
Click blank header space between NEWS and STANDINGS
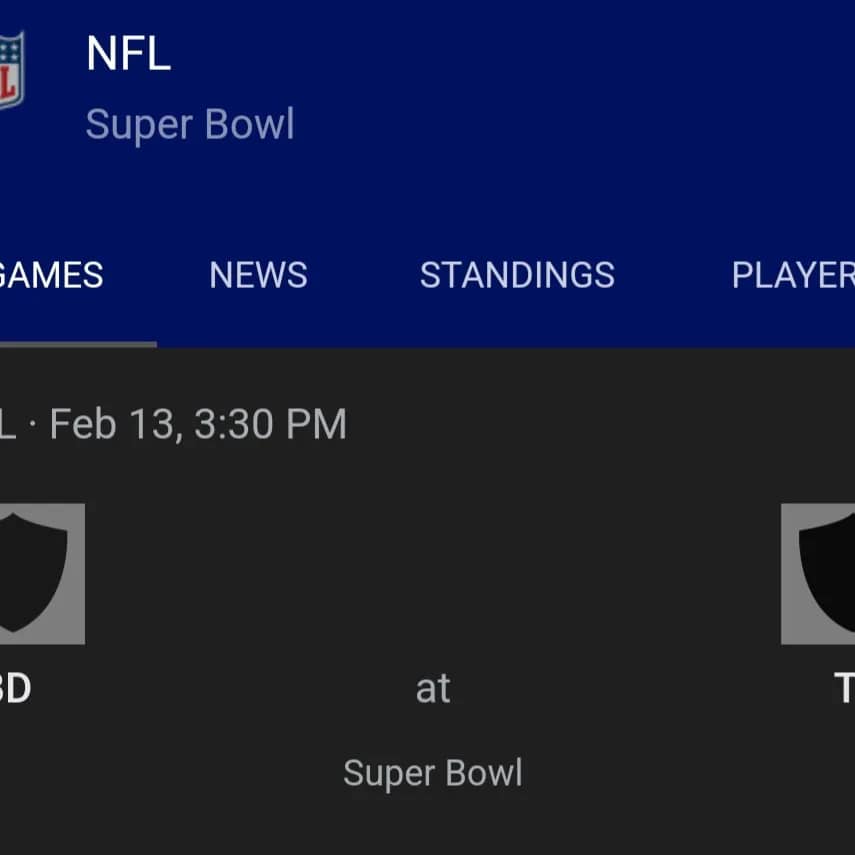pos(363,275)
